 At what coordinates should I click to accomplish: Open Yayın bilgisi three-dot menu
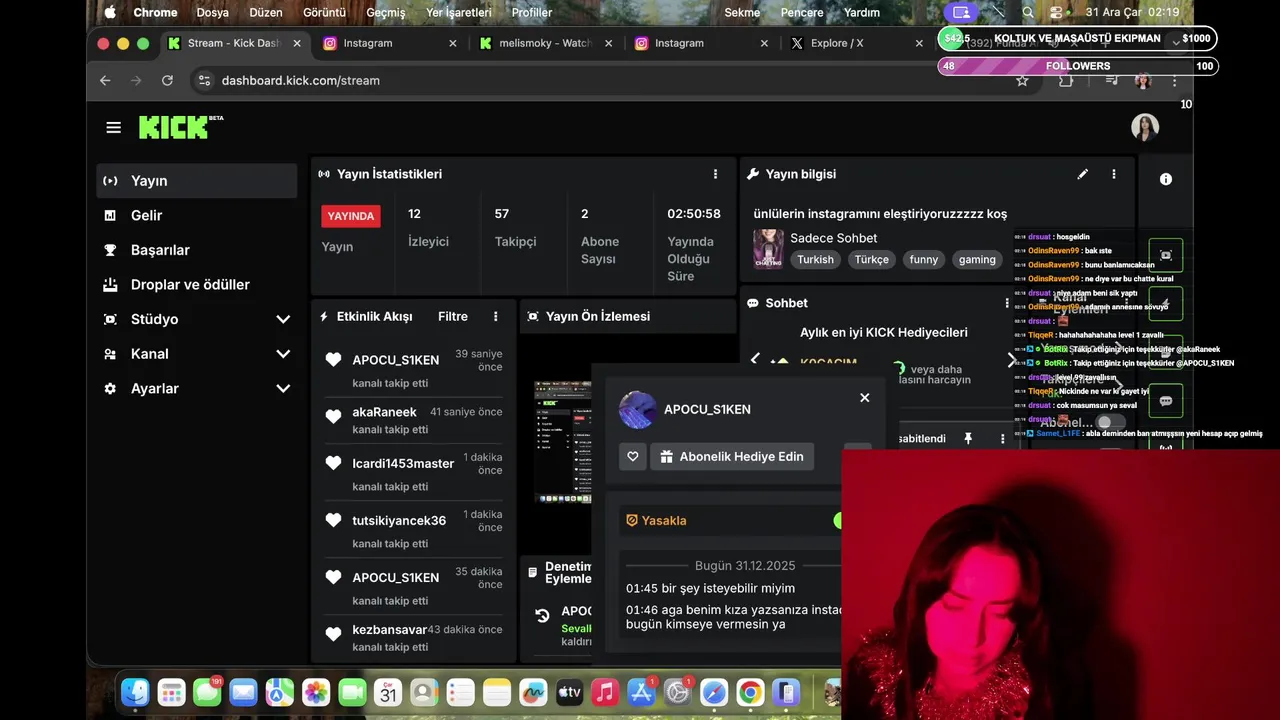tap(1113, 174)
